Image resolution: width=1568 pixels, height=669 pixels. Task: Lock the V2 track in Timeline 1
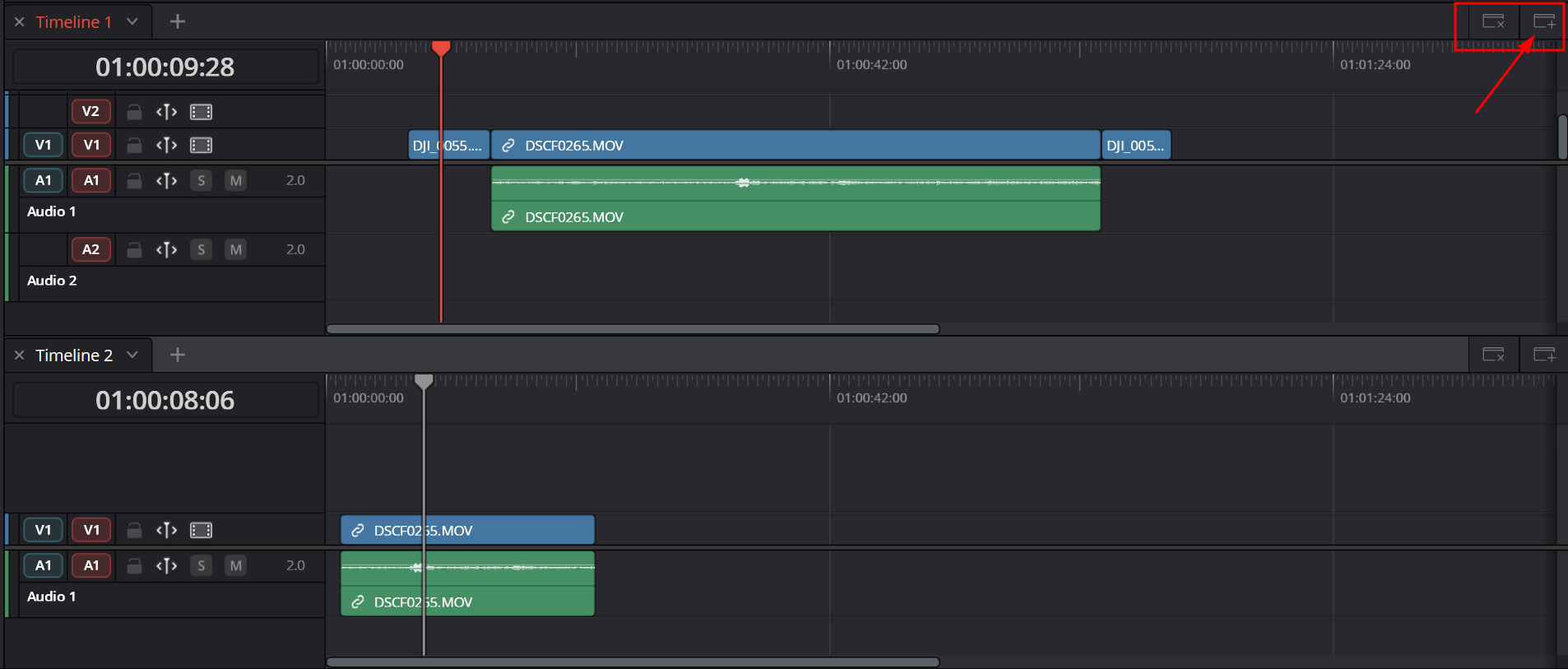point(134,111)
